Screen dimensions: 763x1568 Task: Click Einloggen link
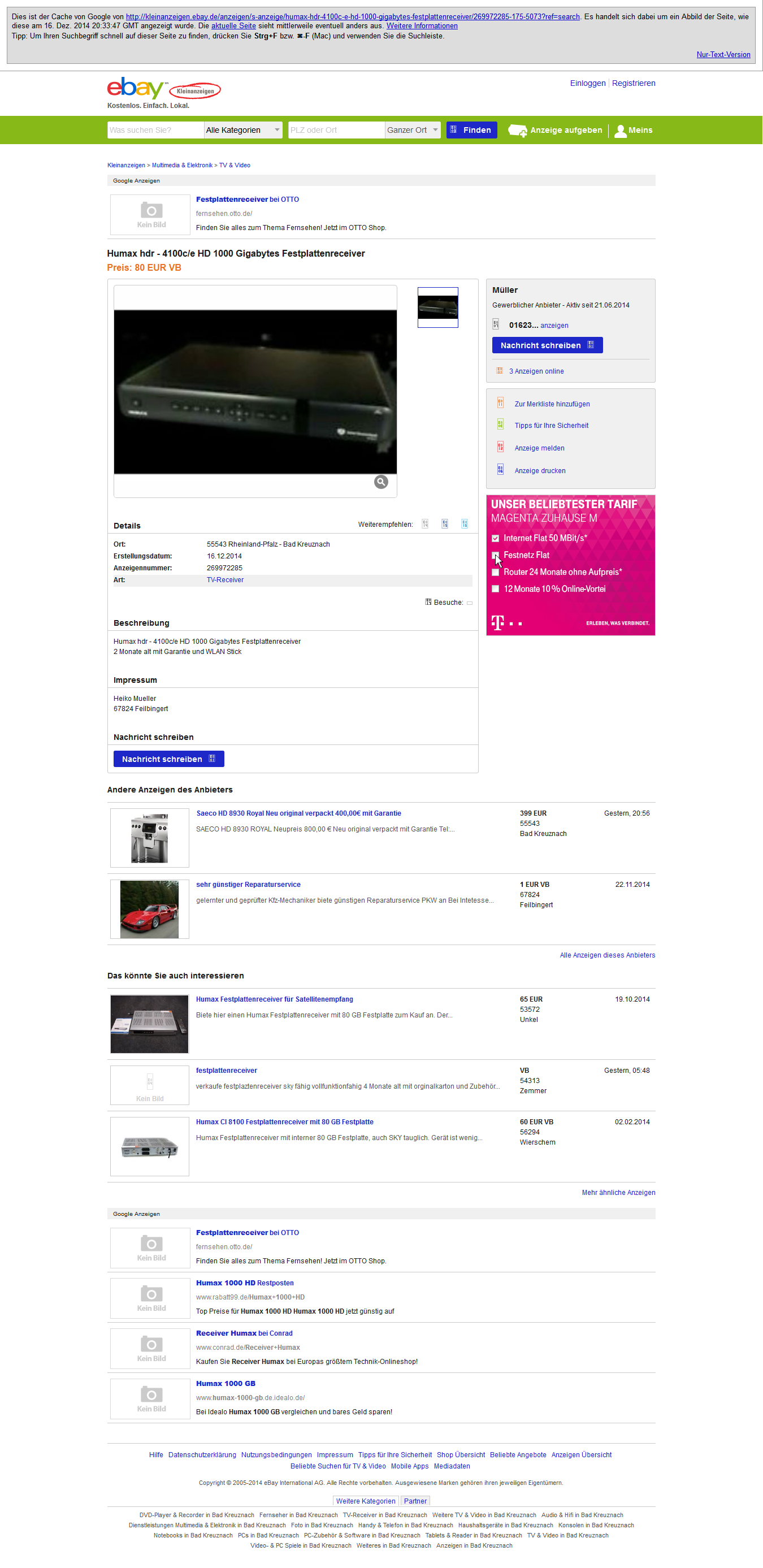pos(587,84)
